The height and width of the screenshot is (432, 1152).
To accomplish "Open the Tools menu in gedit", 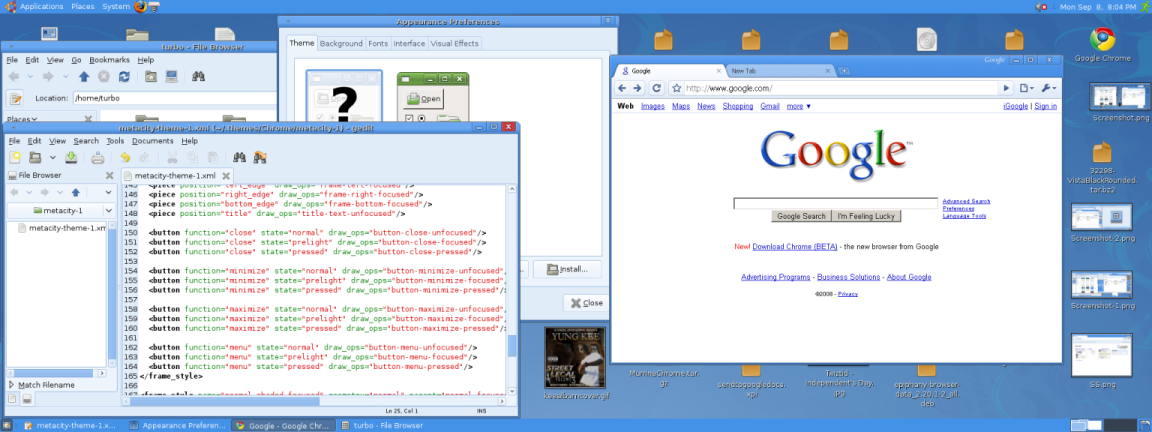I will coord(115,141).
